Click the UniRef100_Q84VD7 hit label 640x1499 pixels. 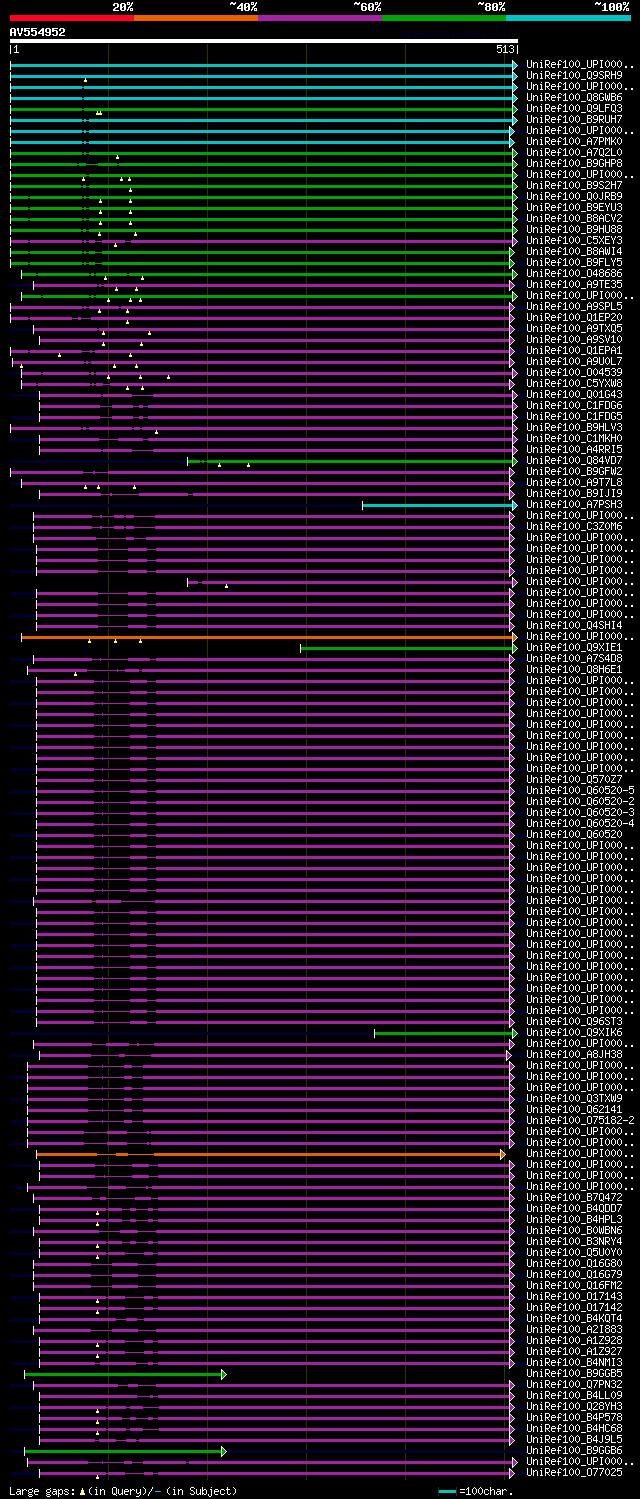(574, 460)
